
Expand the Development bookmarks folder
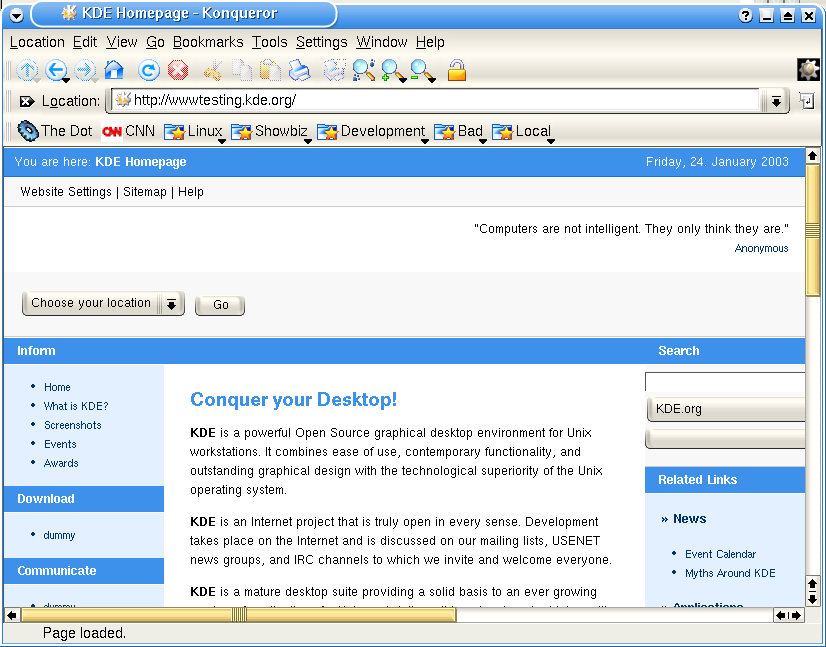click(x=373, y=131)
